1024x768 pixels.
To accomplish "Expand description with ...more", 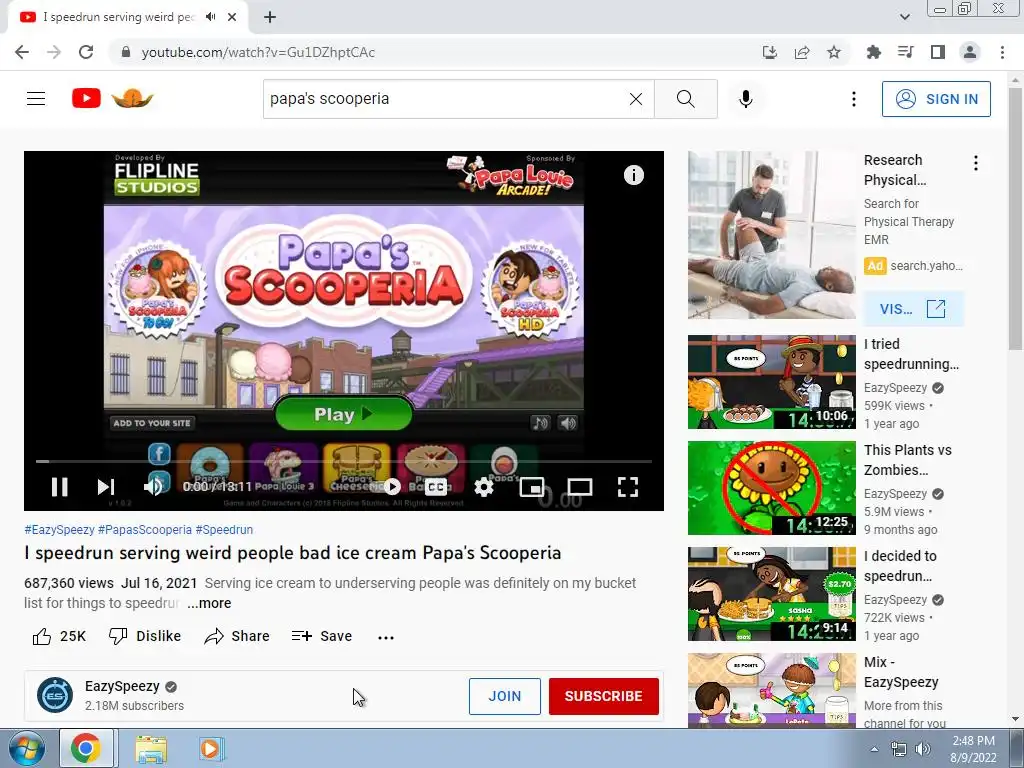I will [209, 603].
